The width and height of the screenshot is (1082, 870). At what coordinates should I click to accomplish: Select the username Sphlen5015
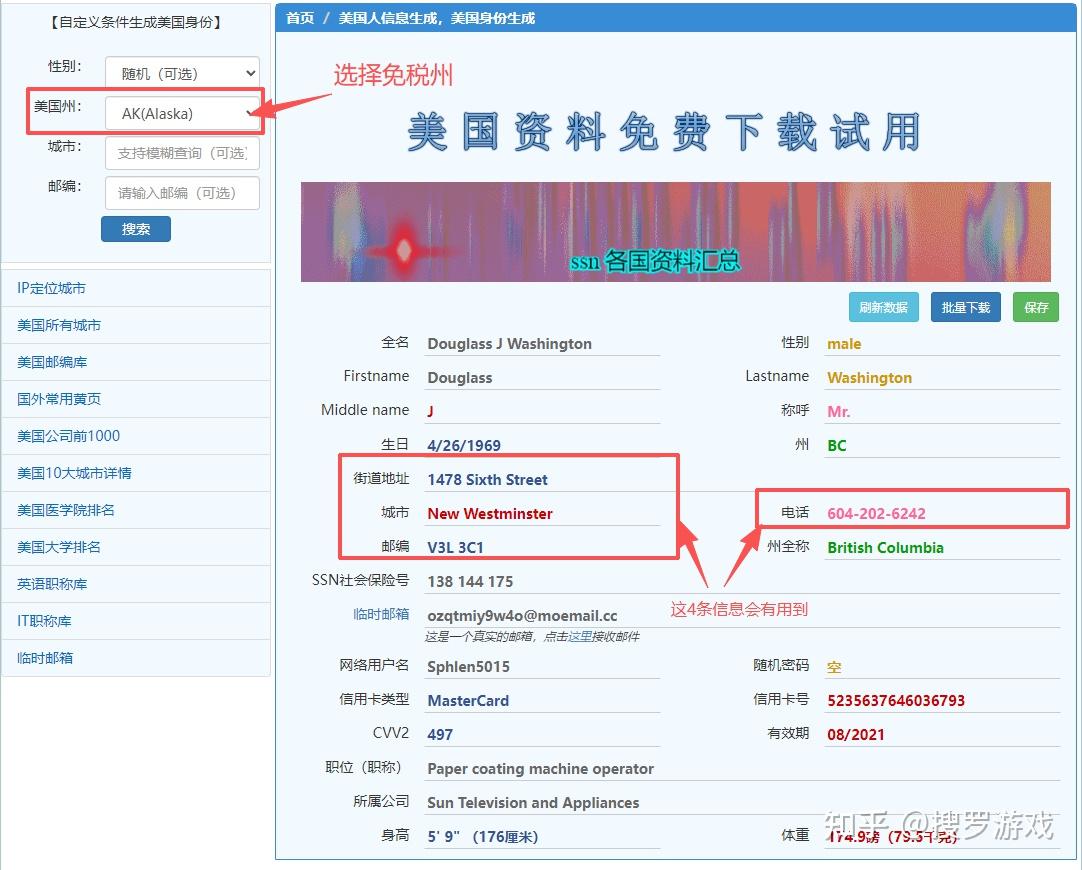tap(469, 666)
